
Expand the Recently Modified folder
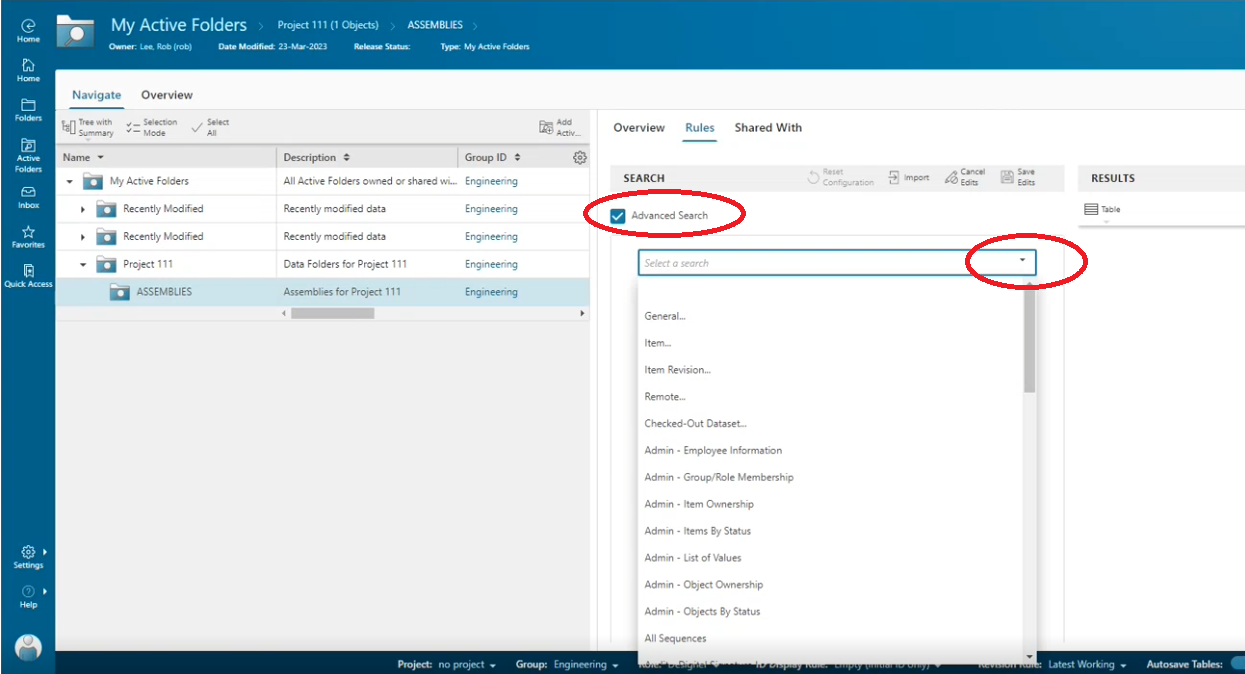point(85,208)
